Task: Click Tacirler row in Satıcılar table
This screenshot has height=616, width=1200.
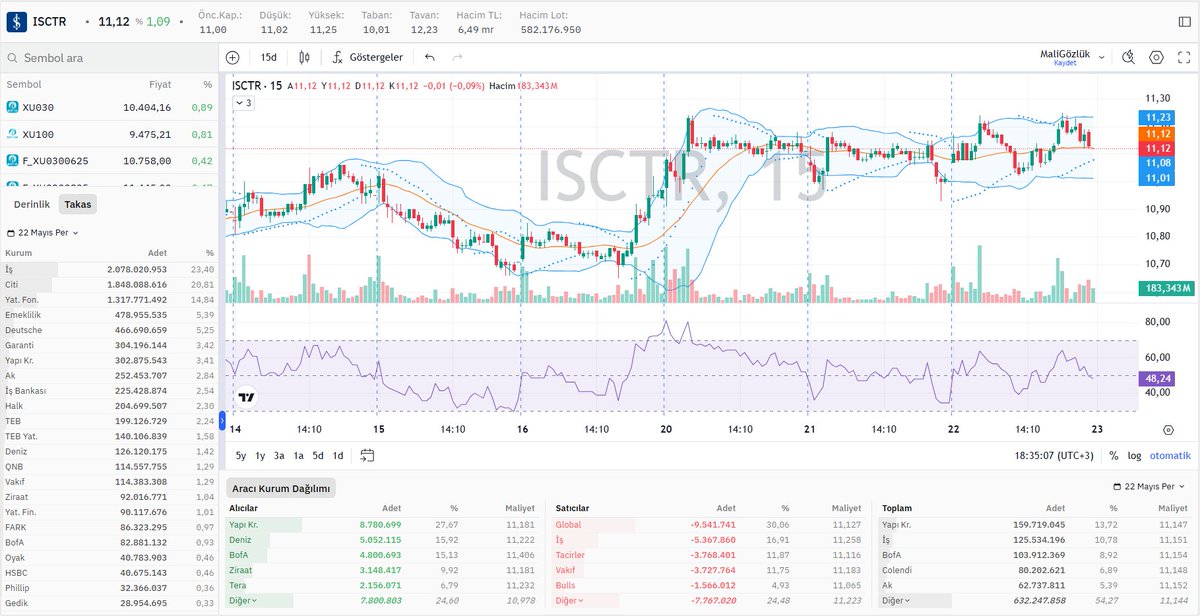Action: point(710,554)
